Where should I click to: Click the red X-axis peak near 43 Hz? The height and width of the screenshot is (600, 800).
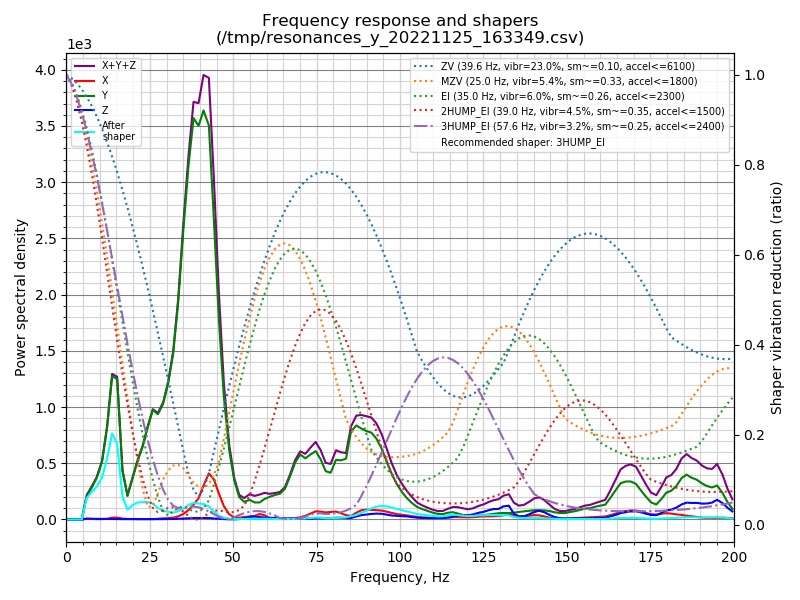209,474
